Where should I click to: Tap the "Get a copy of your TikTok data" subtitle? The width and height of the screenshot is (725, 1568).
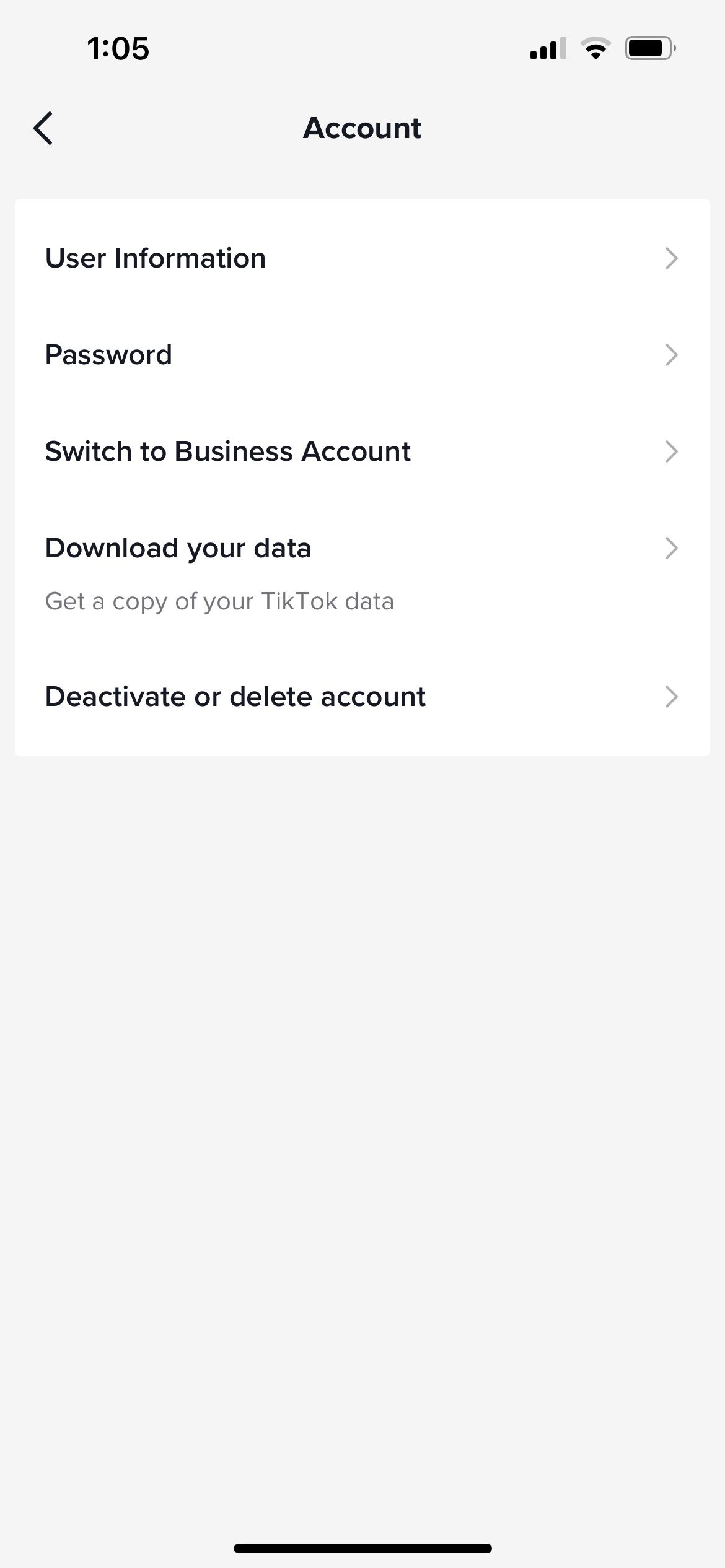(x=219, y=601)
